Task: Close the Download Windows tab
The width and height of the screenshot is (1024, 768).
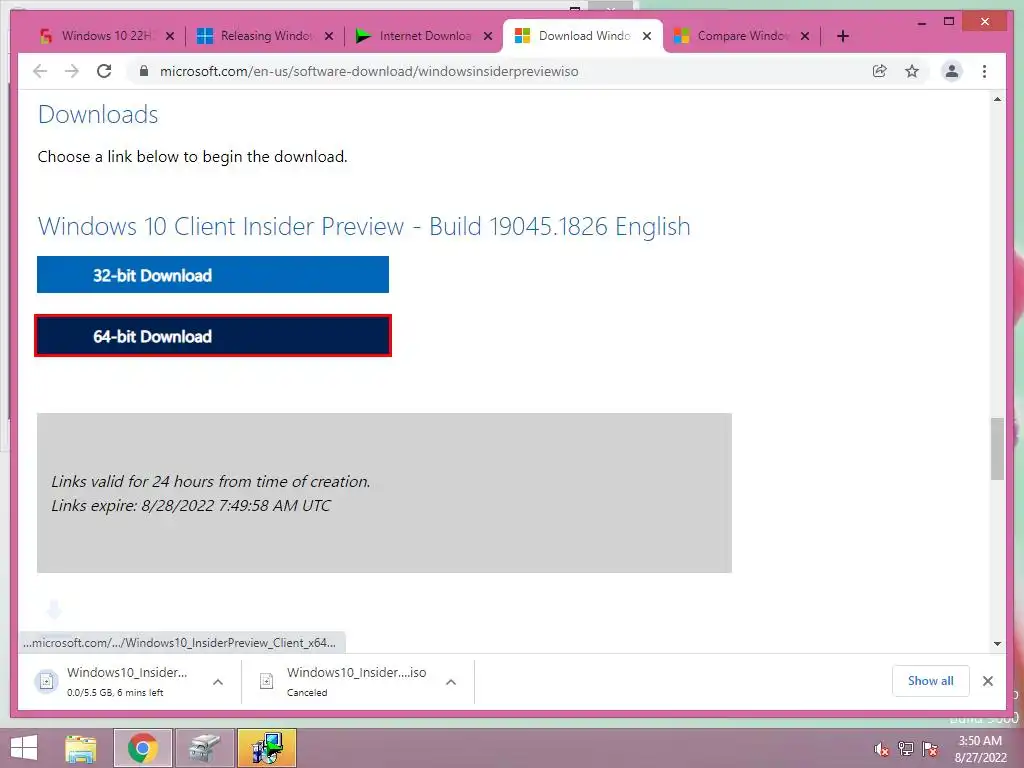Action: pyautogui.click(x=647, y=36)
